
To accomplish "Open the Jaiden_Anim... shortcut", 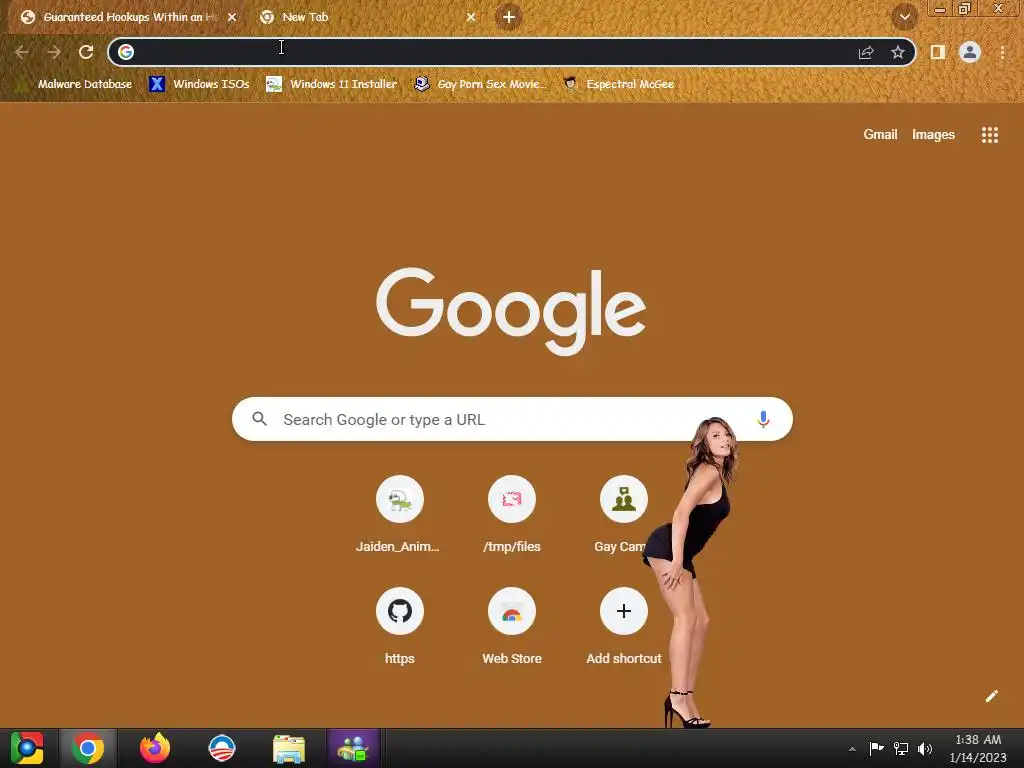I will tap(400, 515).
